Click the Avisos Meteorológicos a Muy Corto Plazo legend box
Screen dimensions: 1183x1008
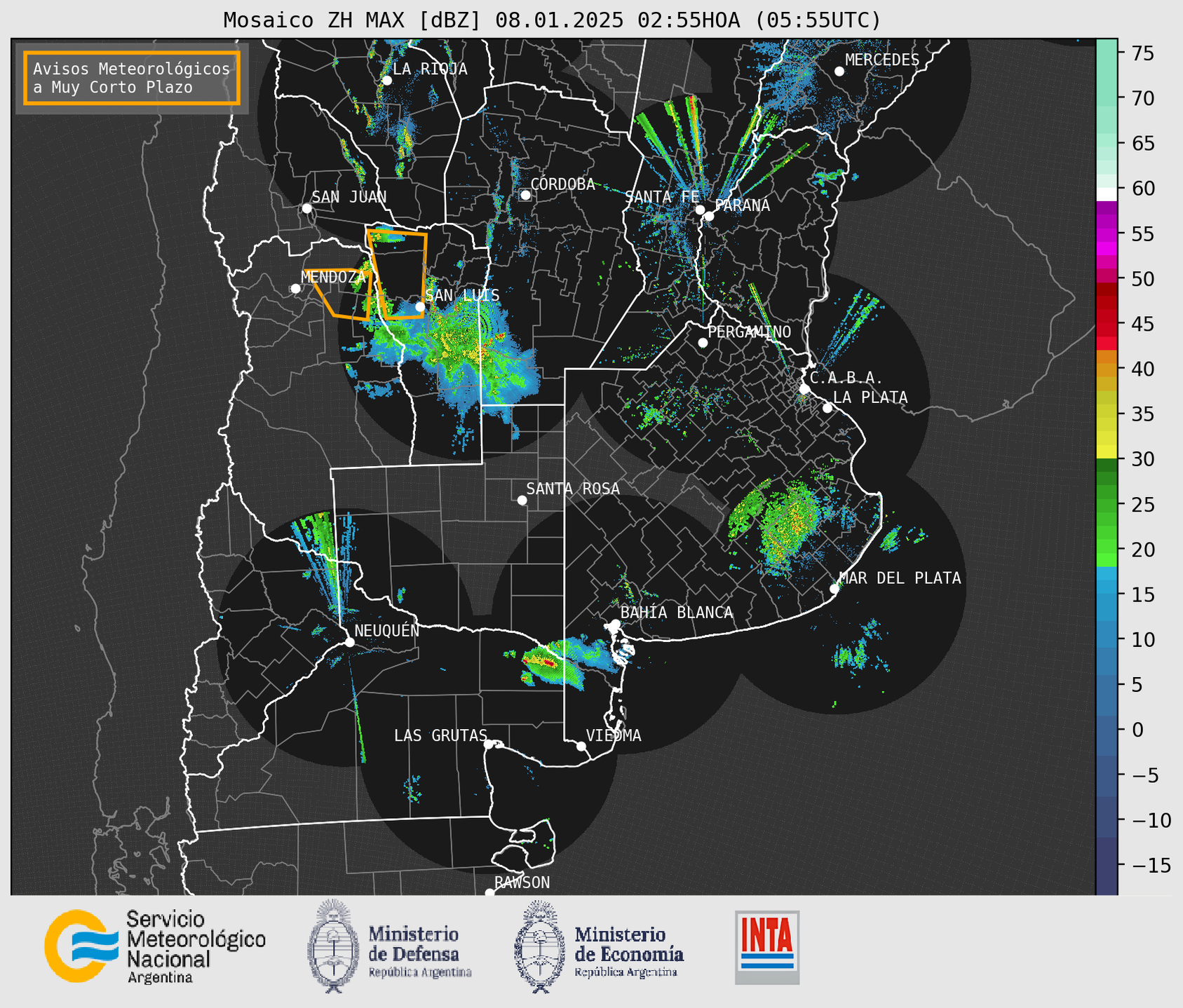(132, 78)
